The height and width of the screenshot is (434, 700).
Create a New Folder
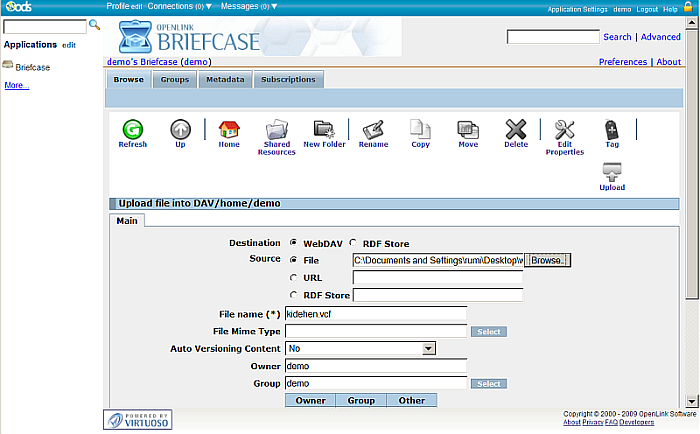pos(324,130)
